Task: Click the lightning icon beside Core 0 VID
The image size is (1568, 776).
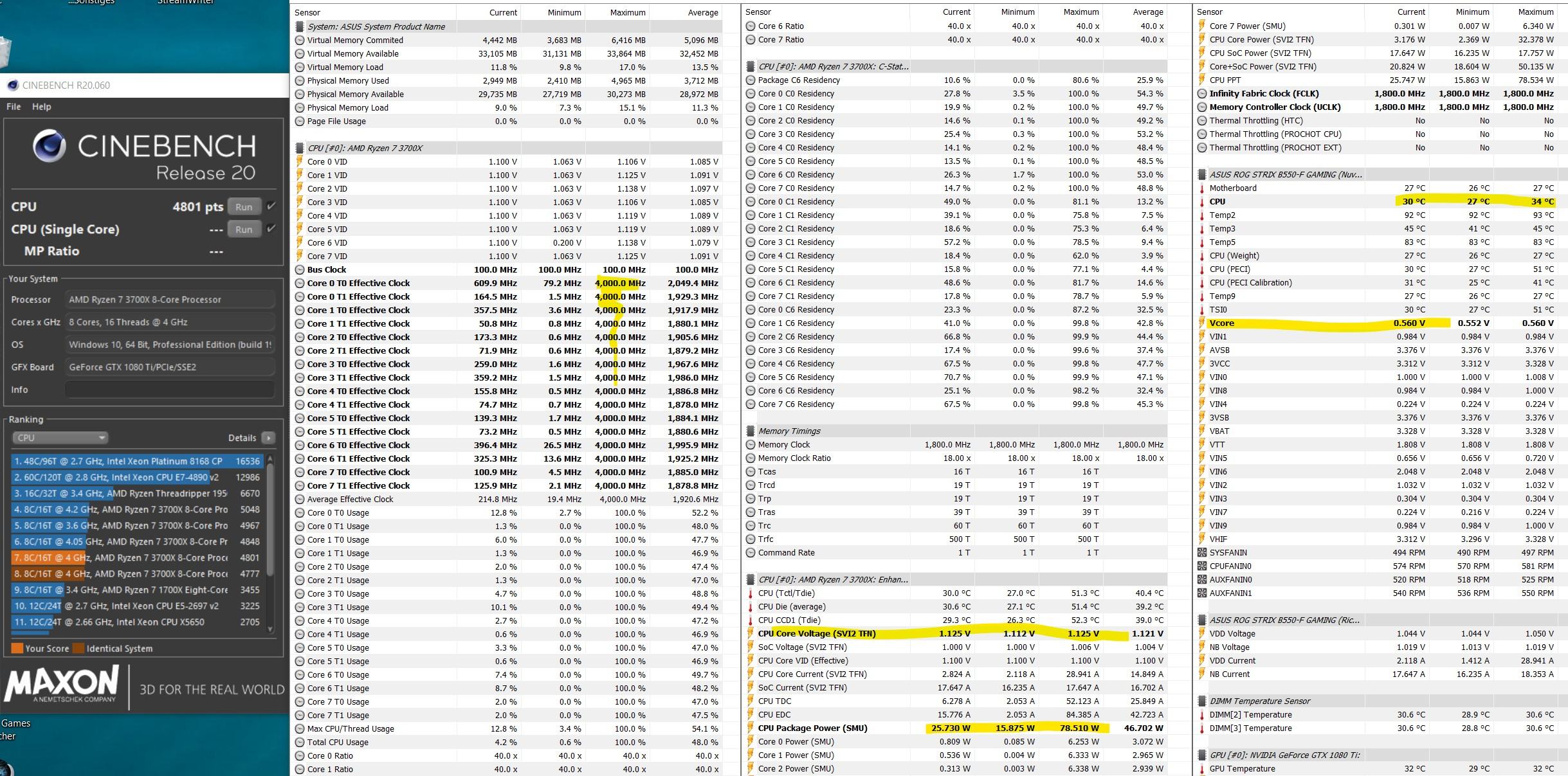Action: pos(299,161)
